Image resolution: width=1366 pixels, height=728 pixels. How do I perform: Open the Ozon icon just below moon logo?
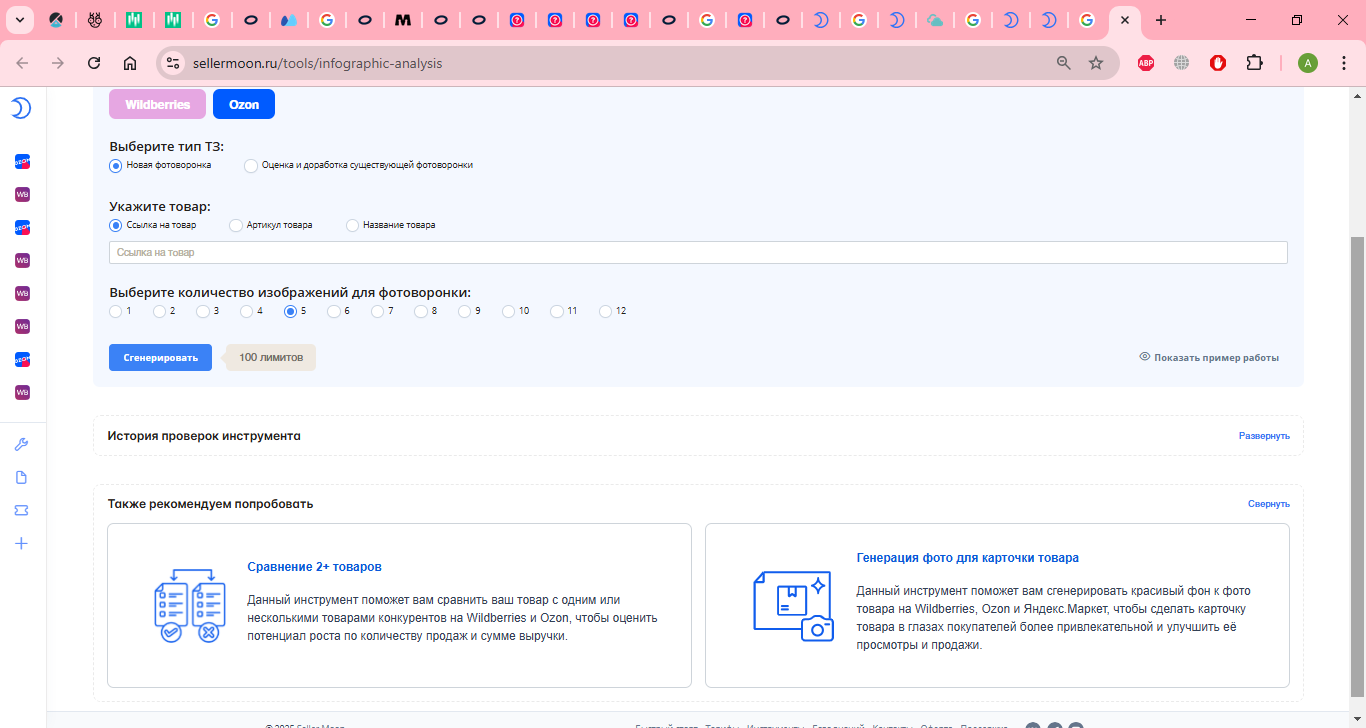pos(22,161)
